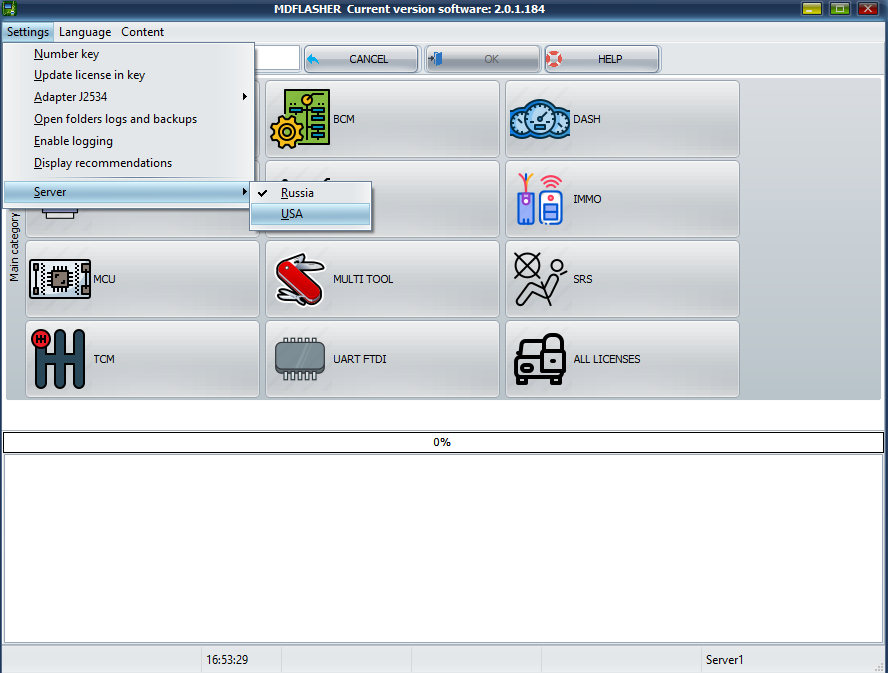Click the Main category vertical label
Viewport: 888px width, 673px height.
click(x=14, y=247)
